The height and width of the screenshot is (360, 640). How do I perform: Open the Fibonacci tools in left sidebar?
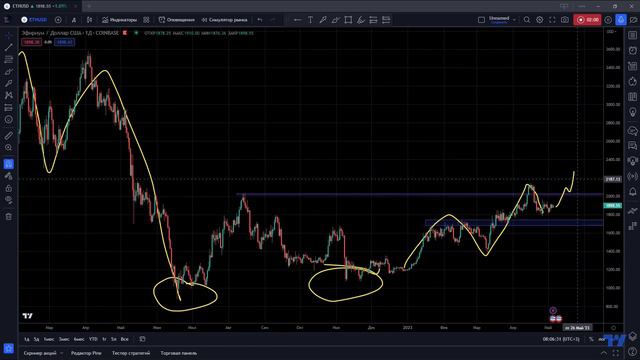coord(9,60)
